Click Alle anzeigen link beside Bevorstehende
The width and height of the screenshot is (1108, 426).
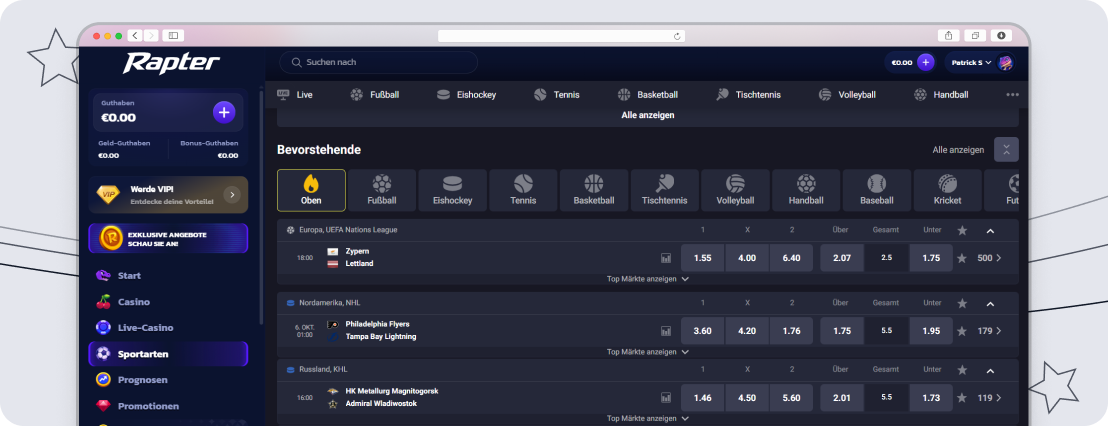point(958,150)
